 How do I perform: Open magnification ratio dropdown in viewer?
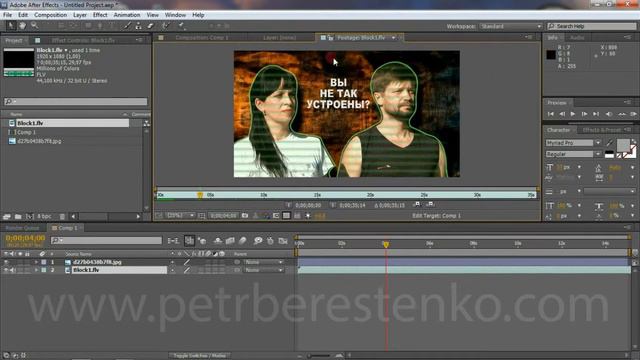(x=180, y=216)
